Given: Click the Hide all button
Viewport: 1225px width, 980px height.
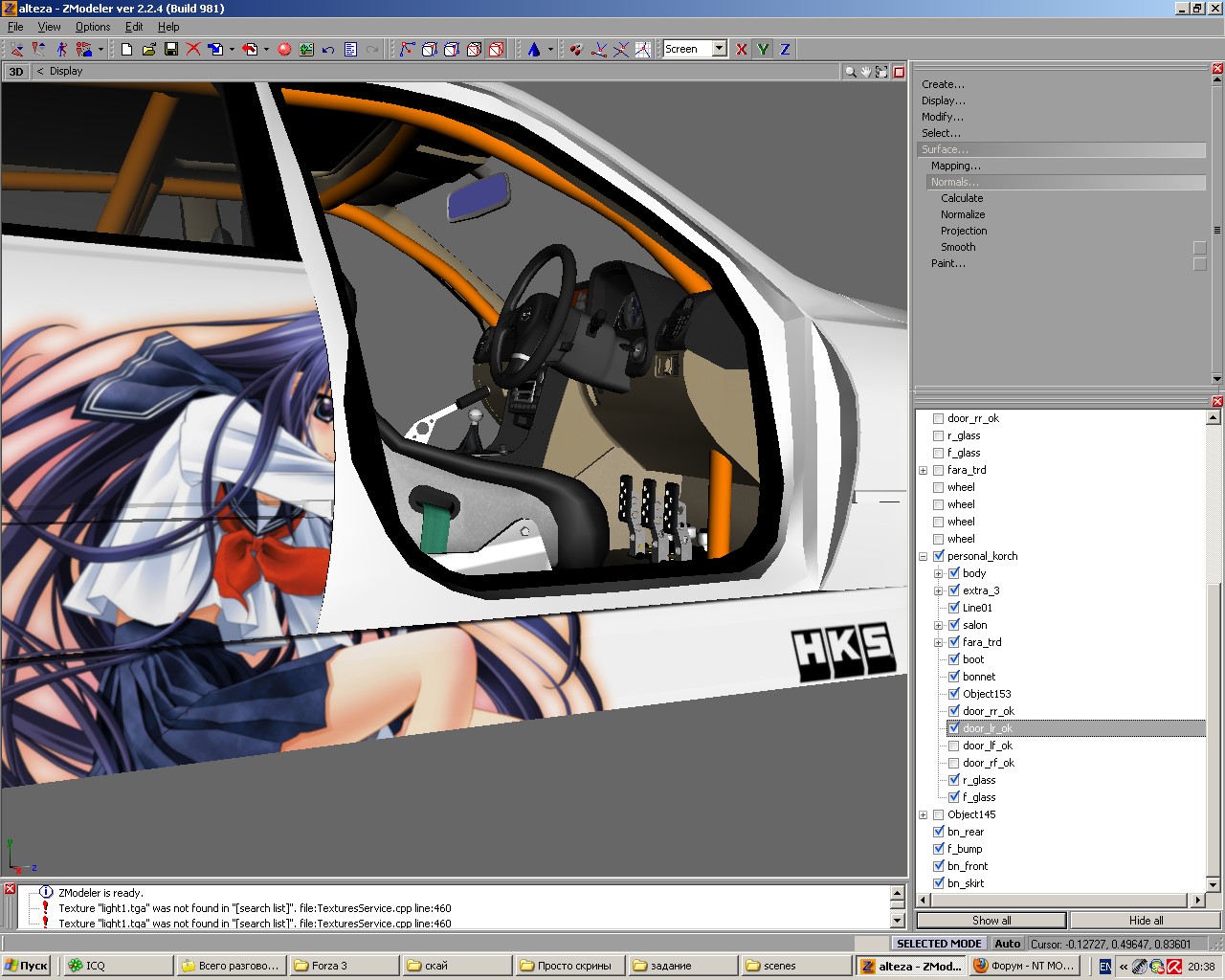Looking at the screenshot, I should [x=1146, y=921].
